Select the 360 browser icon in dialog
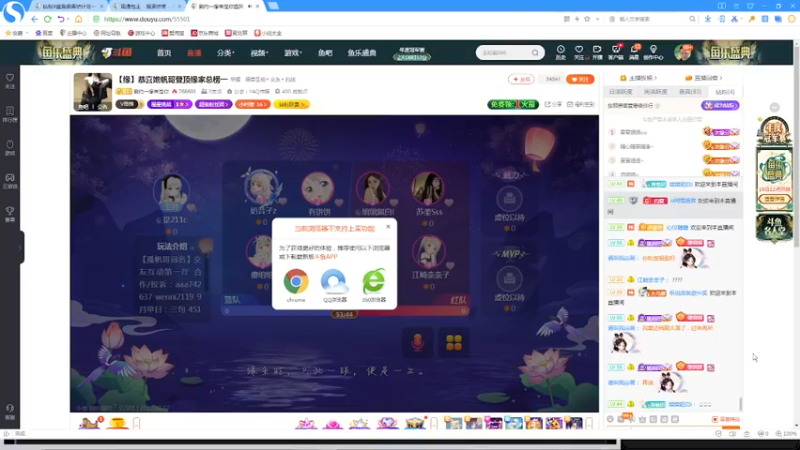The image size is (800, 450). coord(374,281)
